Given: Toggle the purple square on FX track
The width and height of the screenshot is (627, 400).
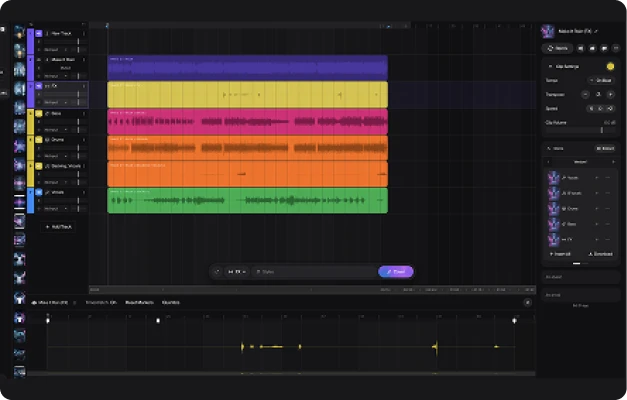Looking at the screenshot, I should [x=39, y=86].
